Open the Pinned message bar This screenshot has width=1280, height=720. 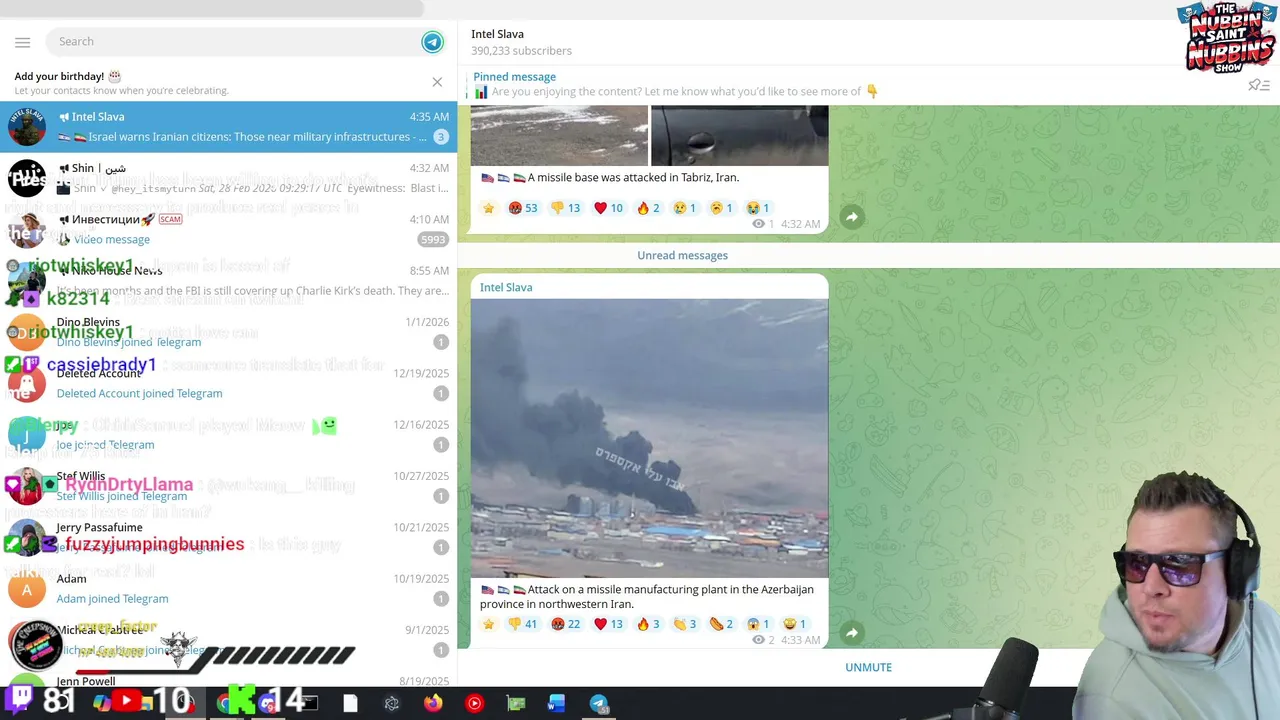pos(850,84)
